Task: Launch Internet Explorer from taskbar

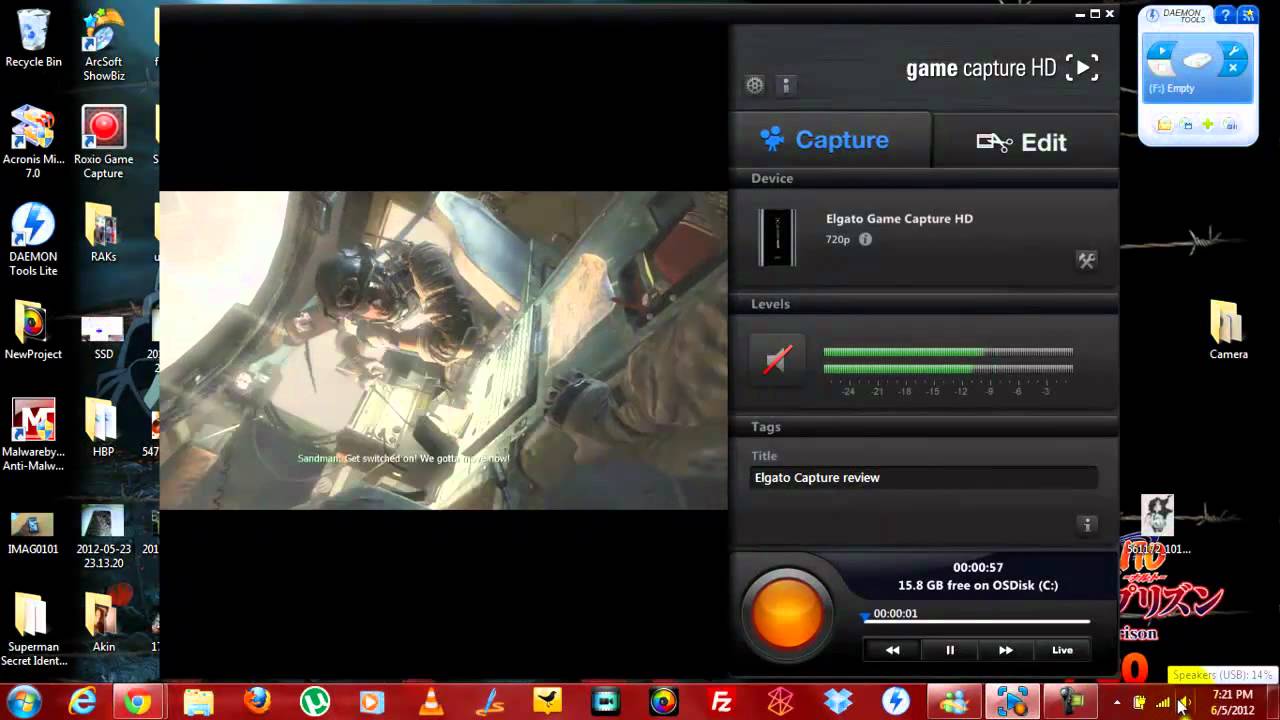Action: (x=81, y=702)
